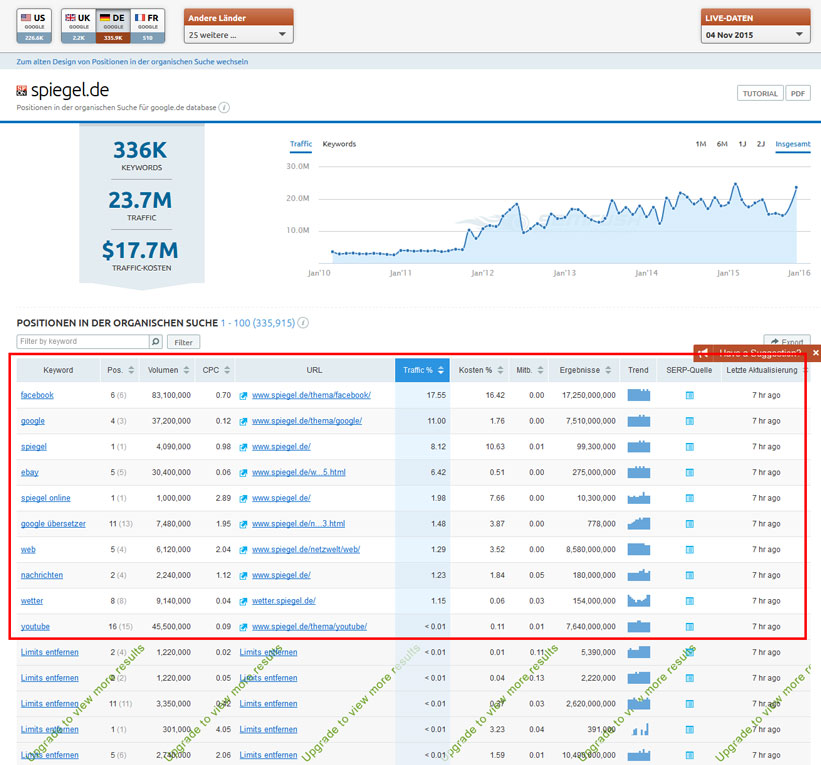This screenshot has height=765, width=821.
Task: View SERP source icon for youtube row
Action: tap(690, 626)
